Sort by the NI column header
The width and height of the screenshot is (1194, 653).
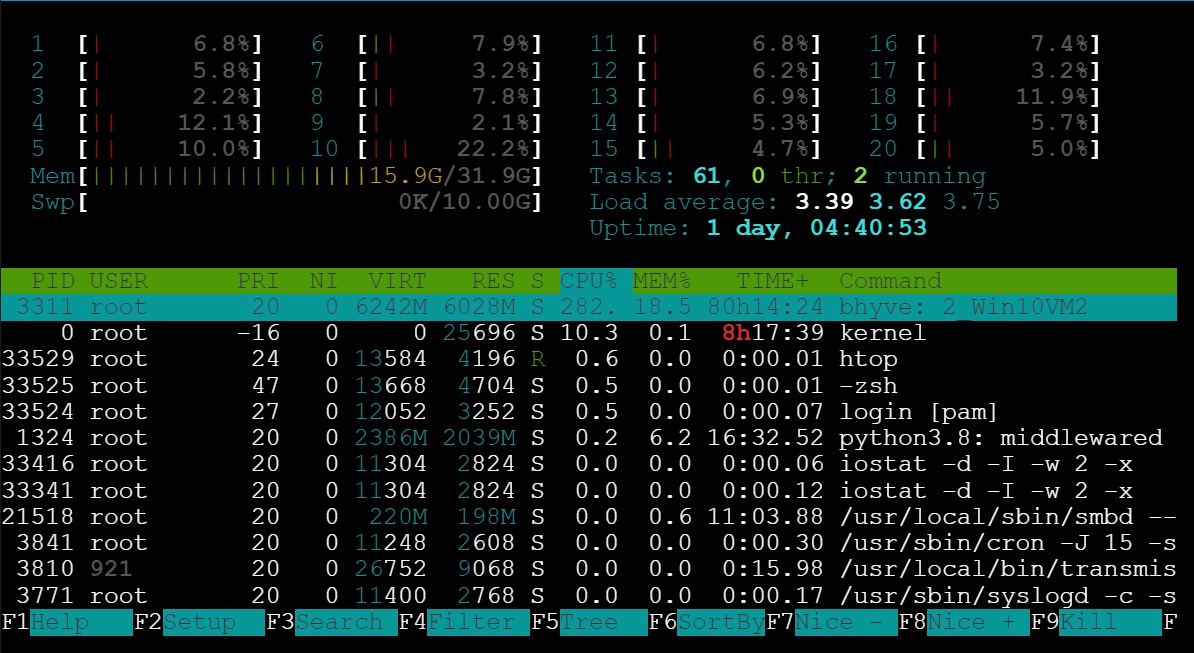[324, 281]
